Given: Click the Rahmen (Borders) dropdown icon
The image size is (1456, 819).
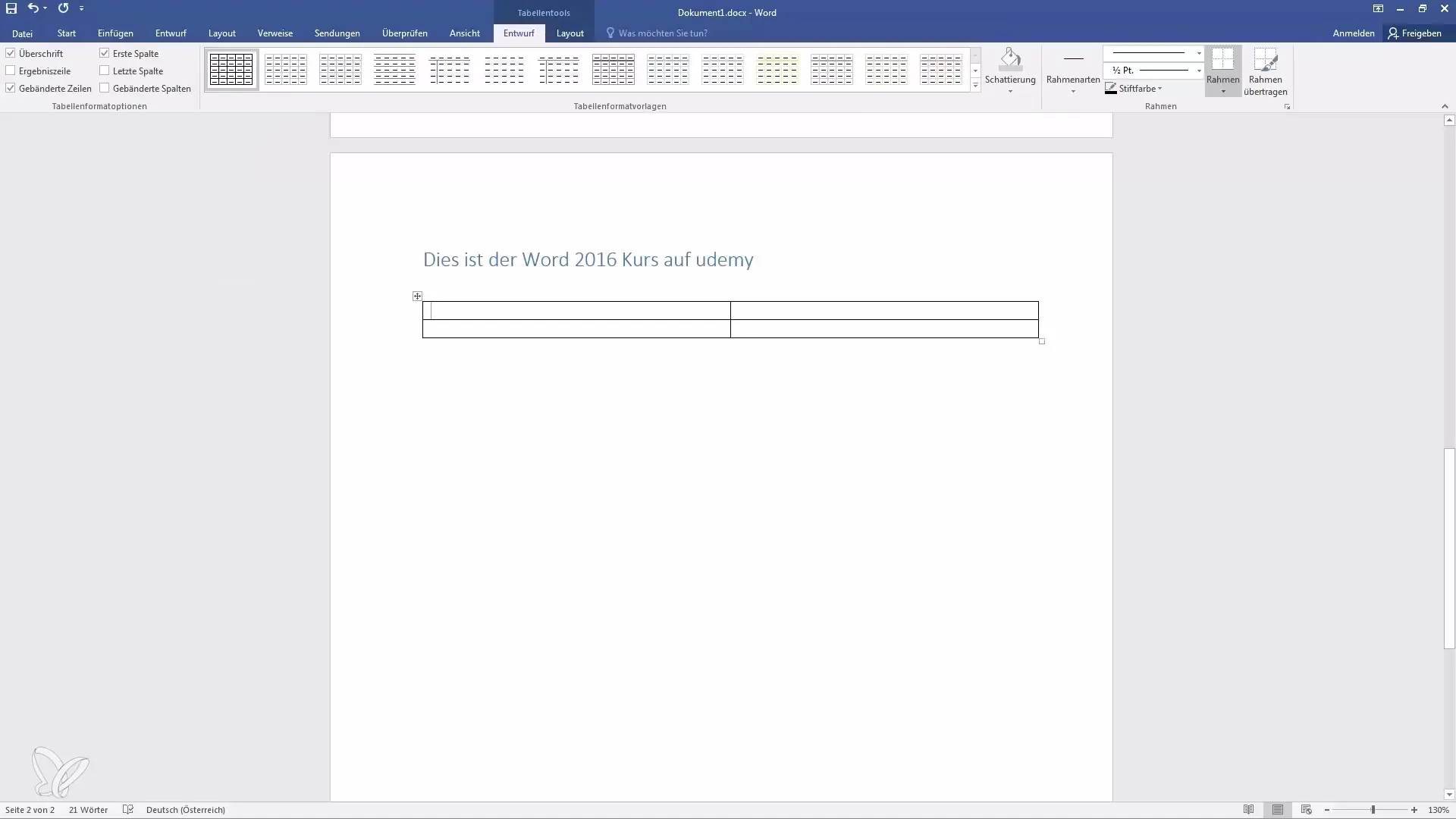Looking at the screenshot, I should click(1223, 91).
